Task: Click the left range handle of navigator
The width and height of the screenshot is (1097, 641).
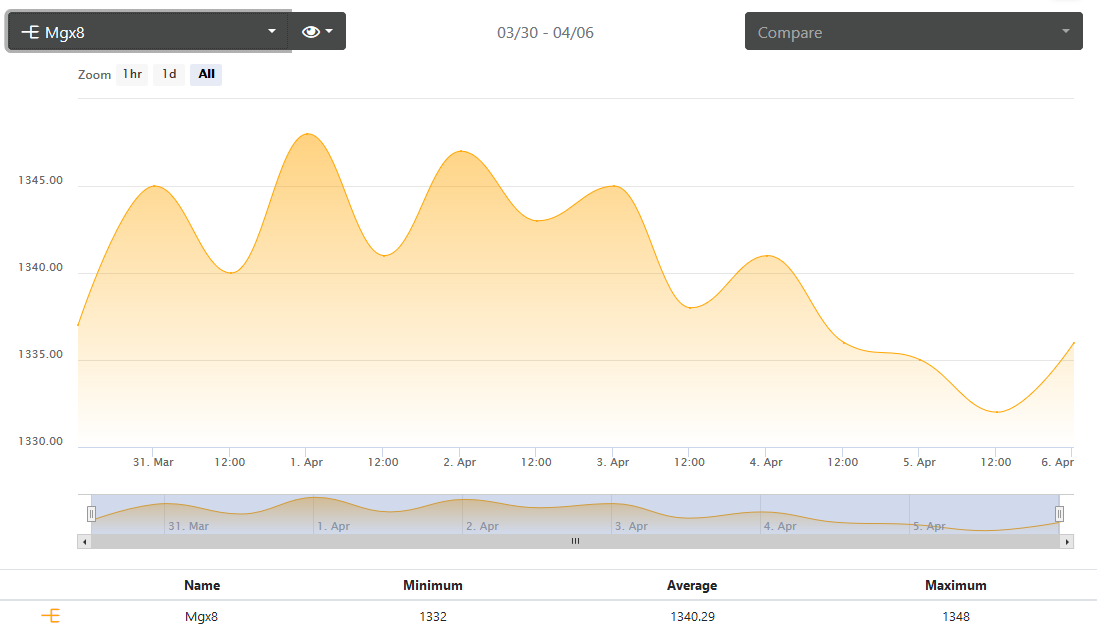Action: click(x=91, y=514)
